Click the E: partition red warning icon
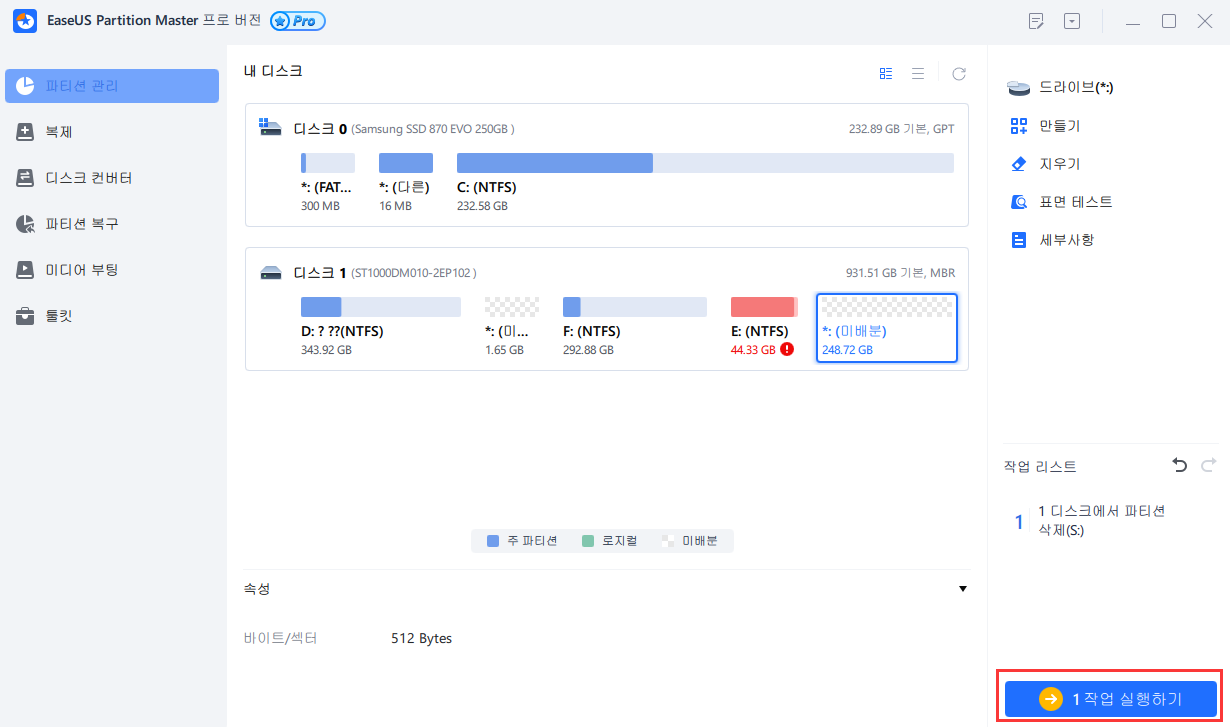Image resolution: width=1230 pixels, height=727 pixels. (787, 350)
